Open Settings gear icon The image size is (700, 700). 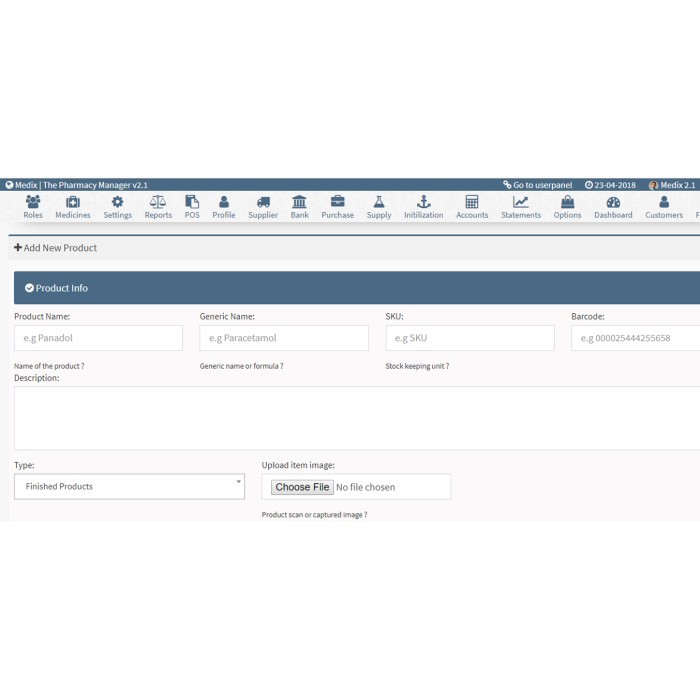pos(117,202)
